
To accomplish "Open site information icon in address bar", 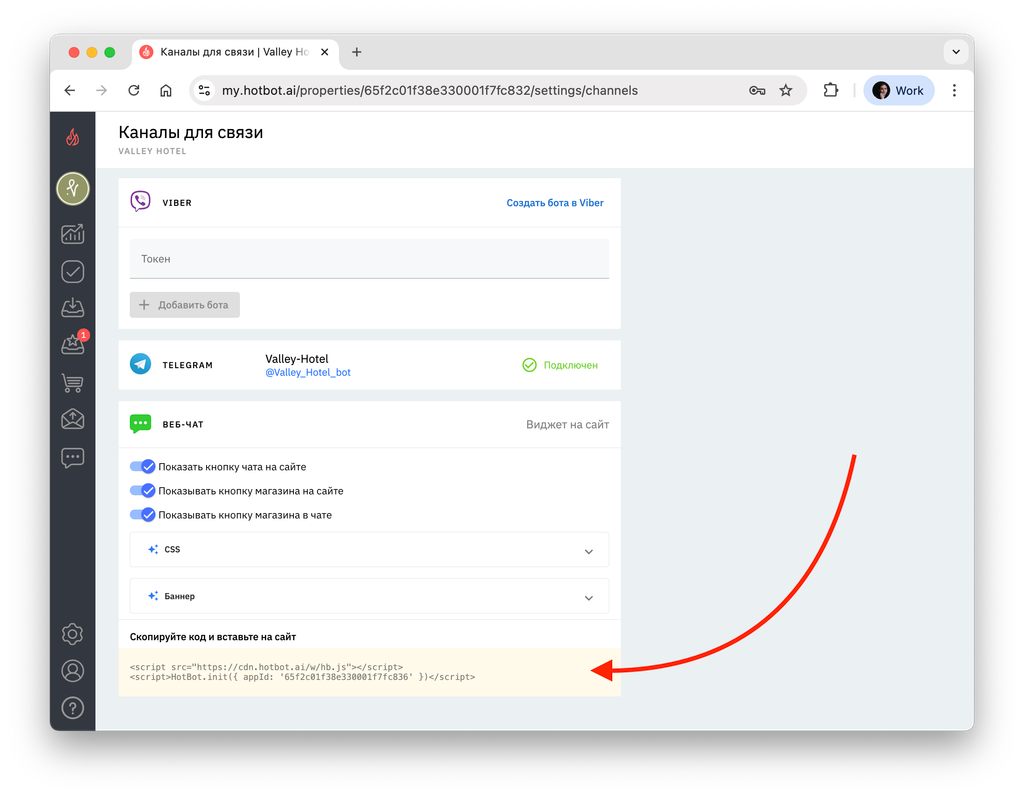I will coord(204,90).
